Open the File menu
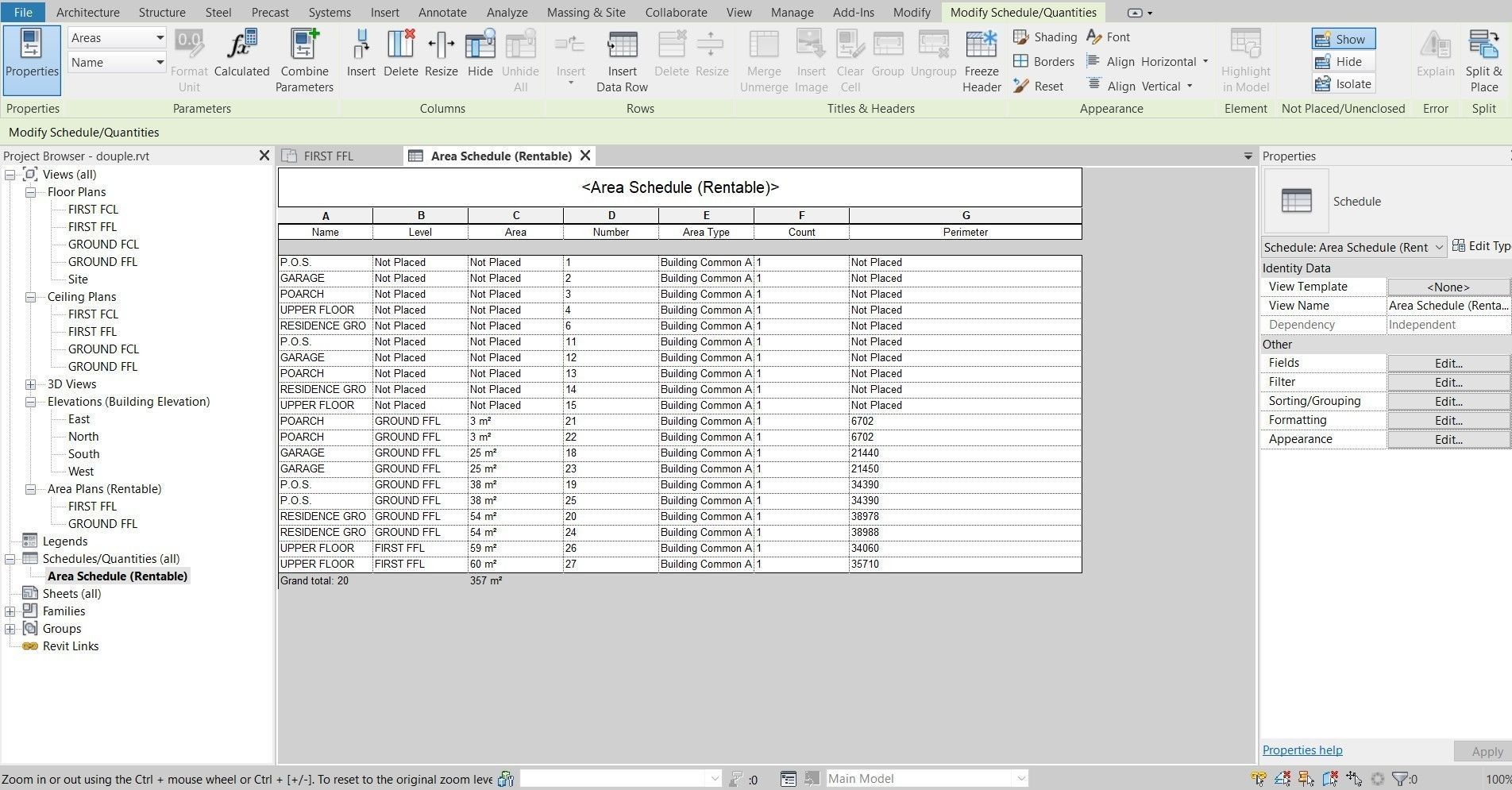The width and height of the screenshot is (1512, 790). point(23,12)
